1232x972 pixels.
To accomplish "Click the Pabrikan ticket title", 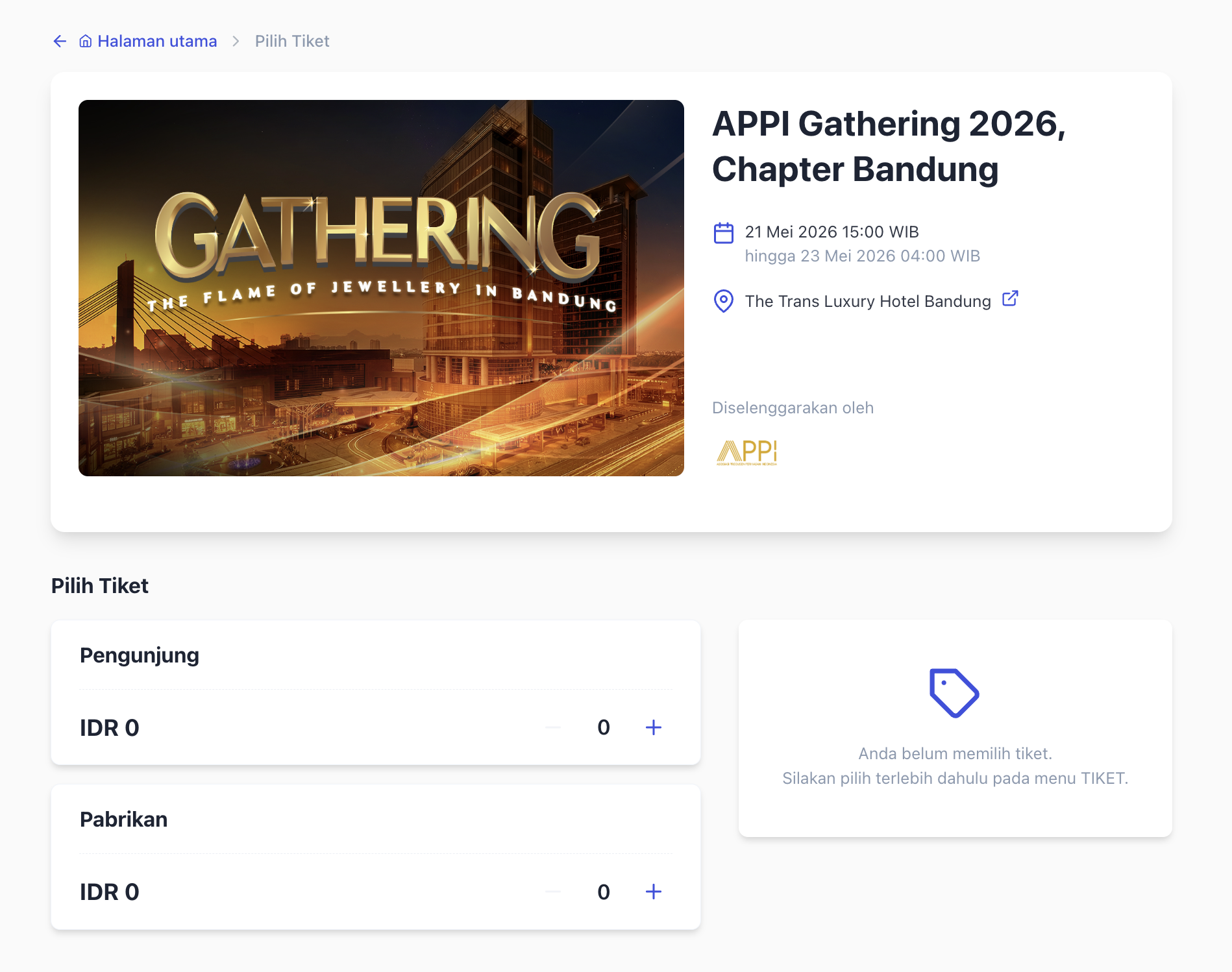I will (x=124, y=820).
